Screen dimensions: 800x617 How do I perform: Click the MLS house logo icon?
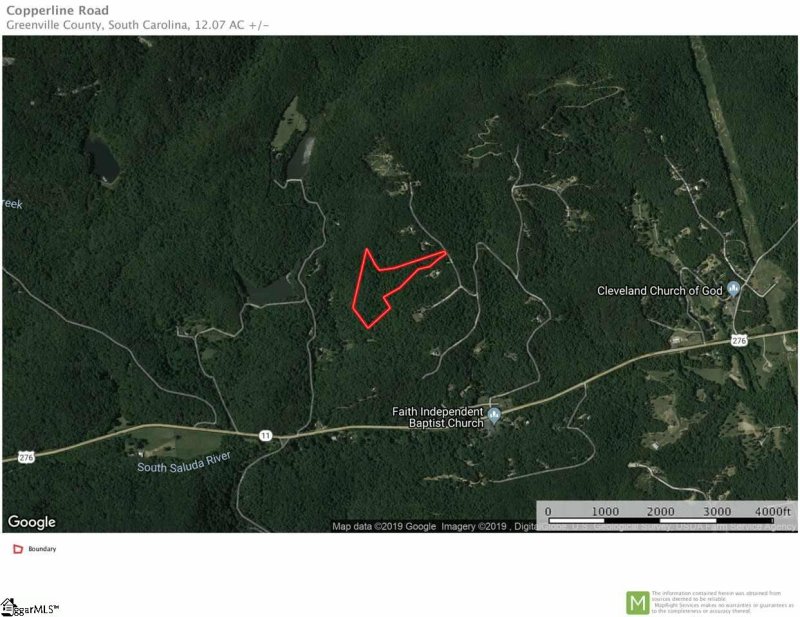point(9,607)
